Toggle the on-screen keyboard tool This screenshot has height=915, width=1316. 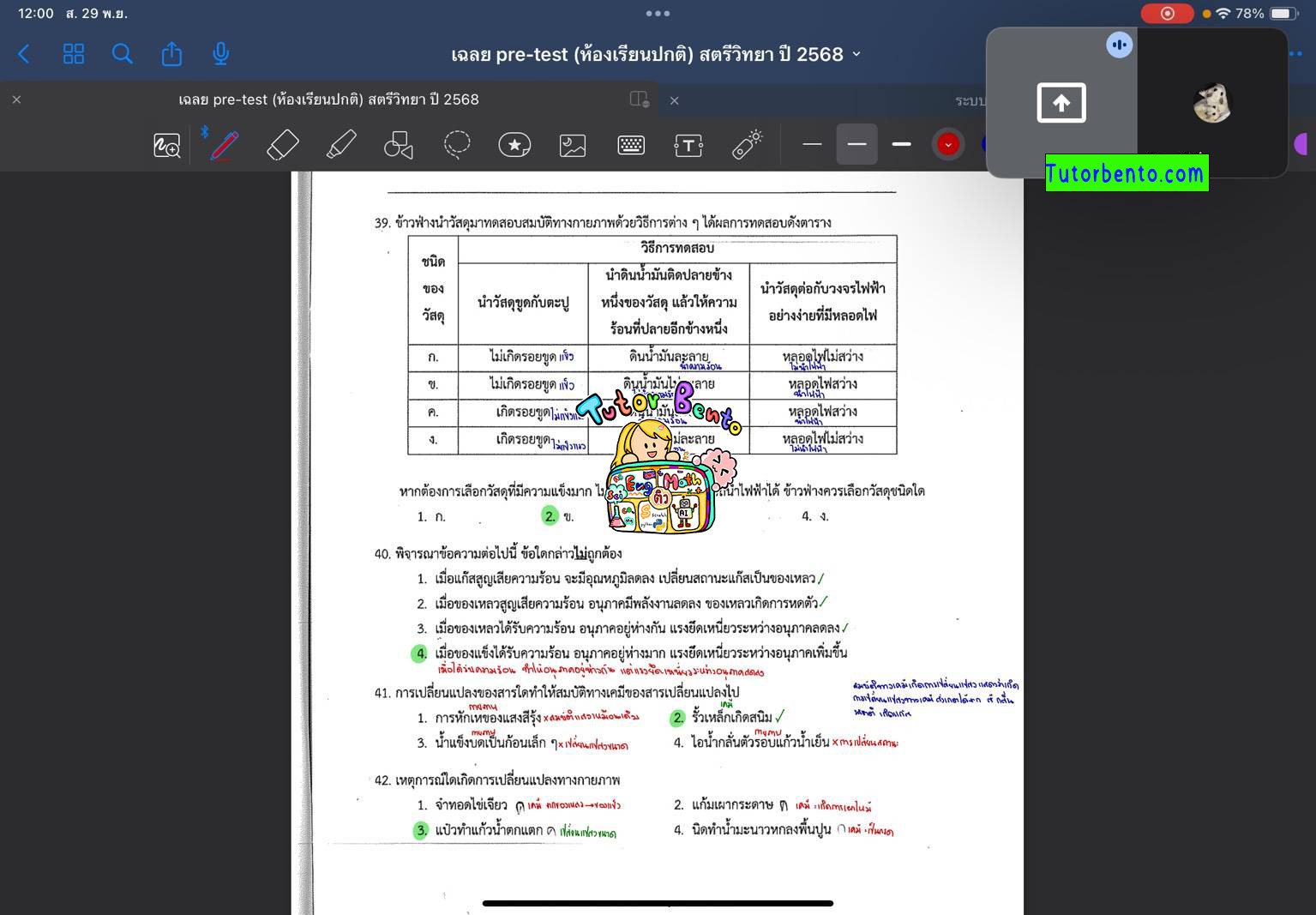pos(630,144)
